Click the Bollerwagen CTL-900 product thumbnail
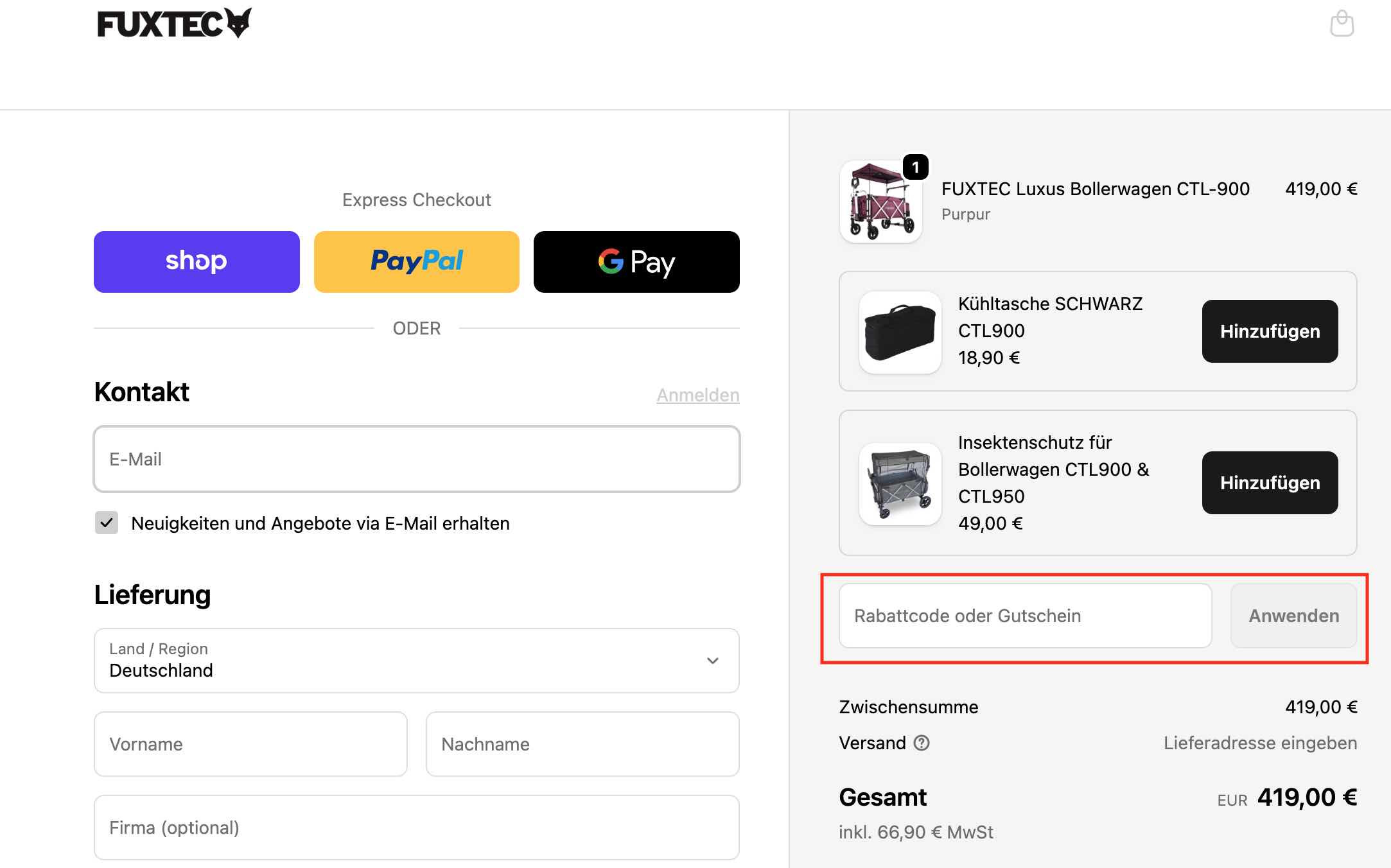Screen dimensions: 1391x868 pos(881,202)
